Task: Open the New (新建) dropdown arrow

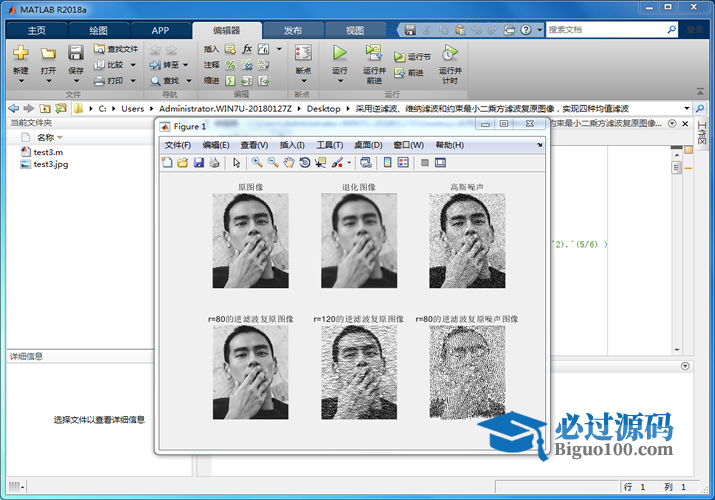Action: [x=21, y=82]
